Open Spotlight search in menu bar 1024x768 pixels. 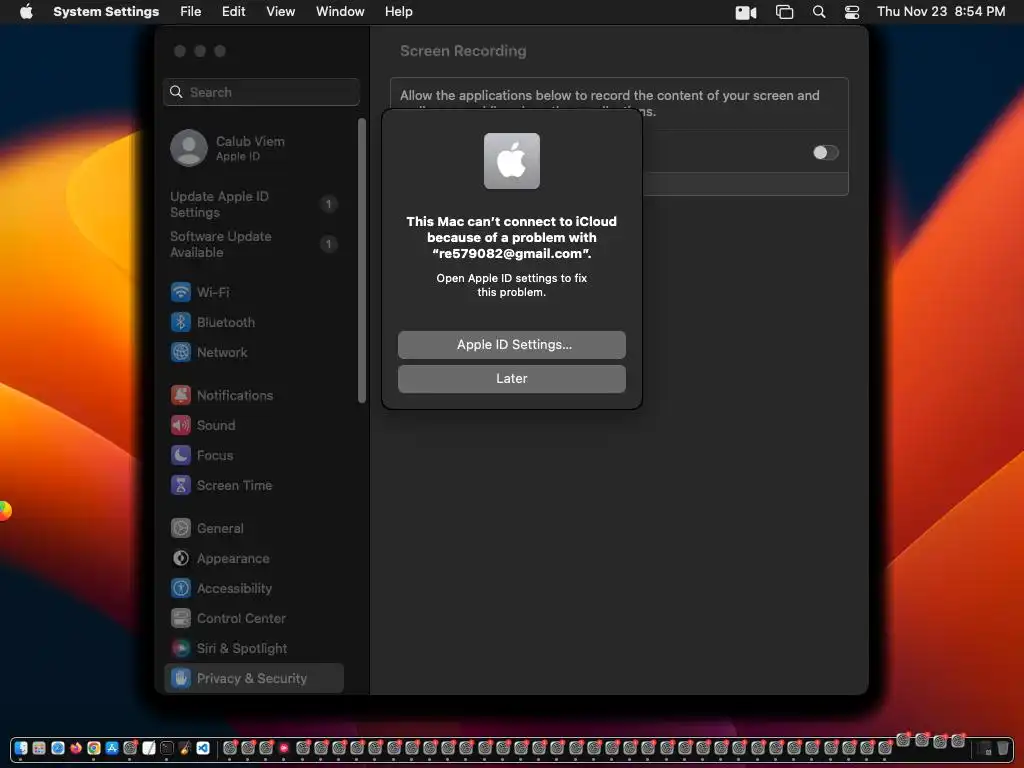click(x=819, y=12)
